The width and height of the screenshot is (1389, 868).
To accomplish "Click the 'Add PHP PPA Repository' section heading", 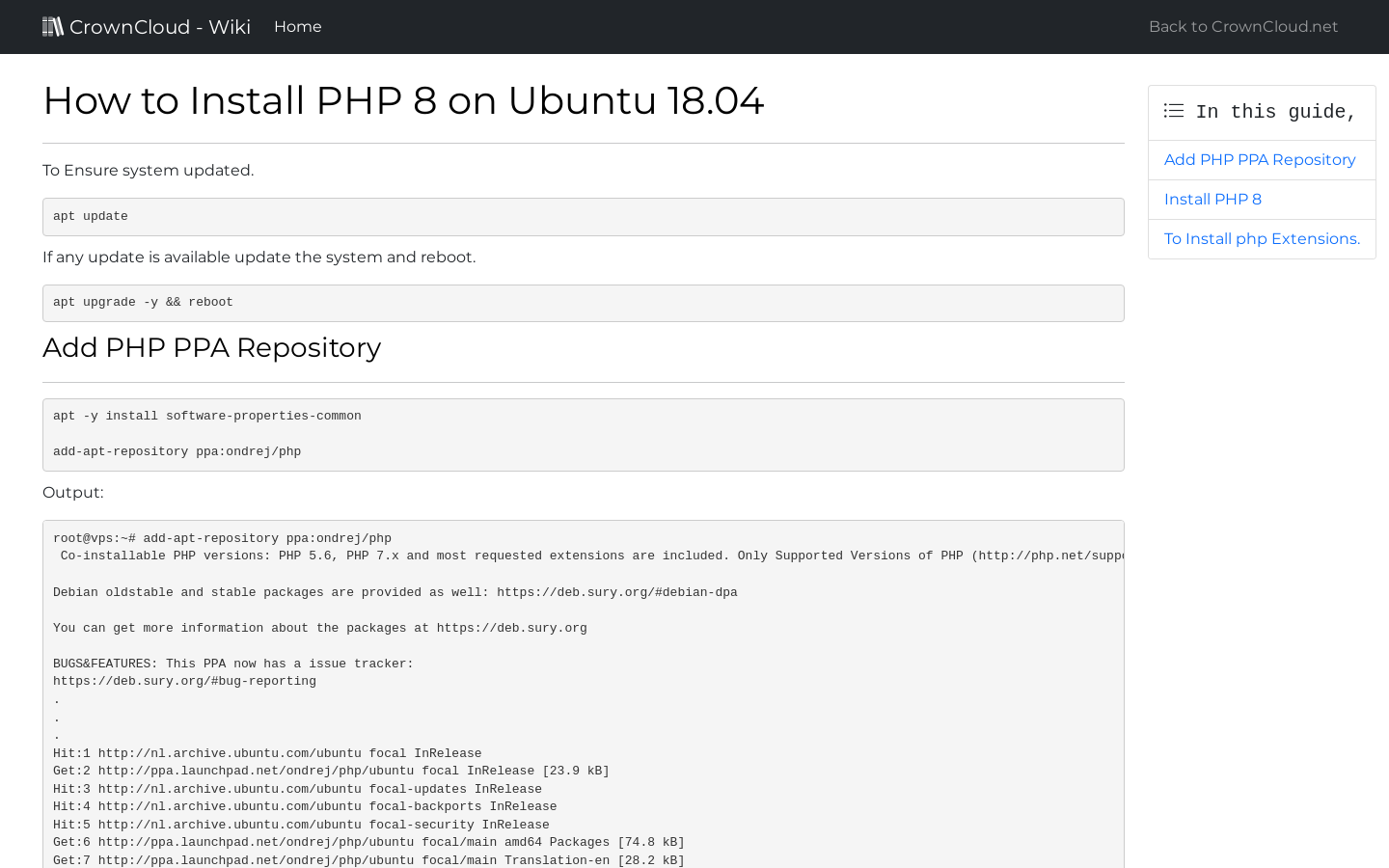I will tap(211, 348).
